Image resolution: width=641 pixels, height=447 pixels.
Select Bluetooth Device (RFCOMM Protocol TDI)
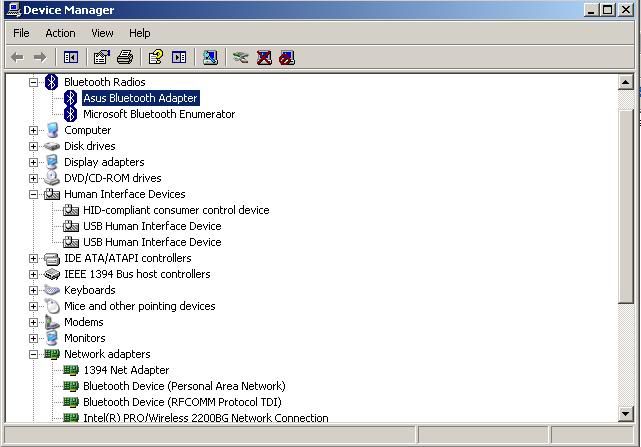point(182,402)
